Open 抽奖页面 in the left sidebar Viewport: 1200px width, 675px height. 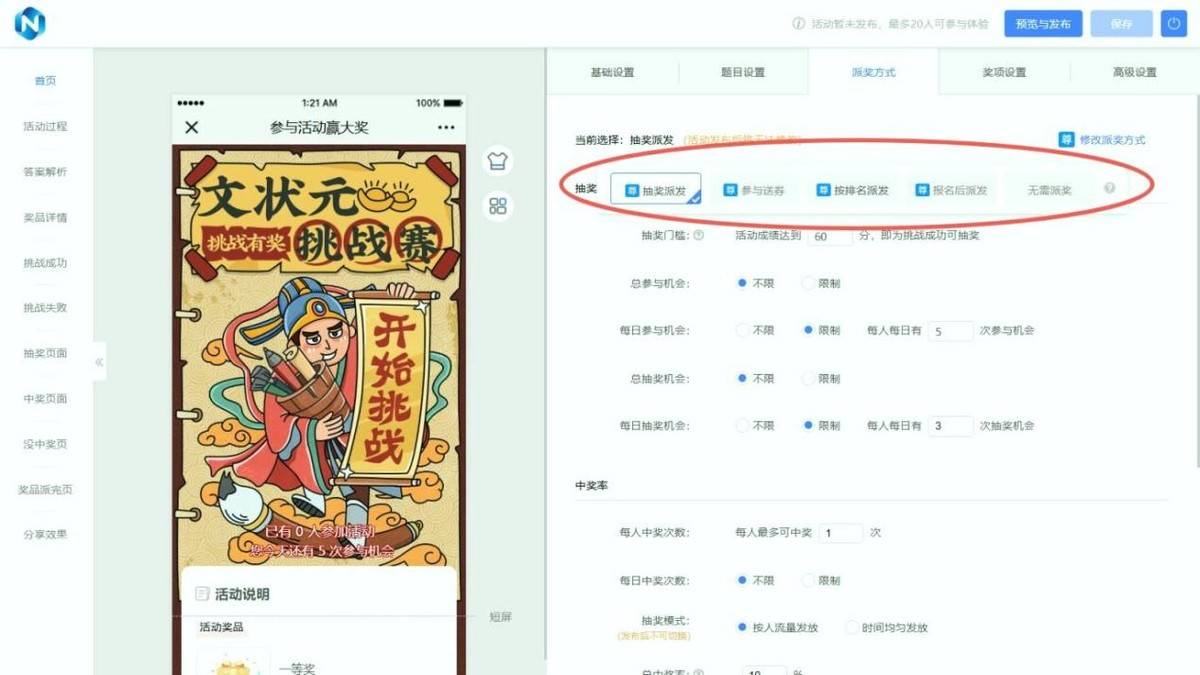45,353
